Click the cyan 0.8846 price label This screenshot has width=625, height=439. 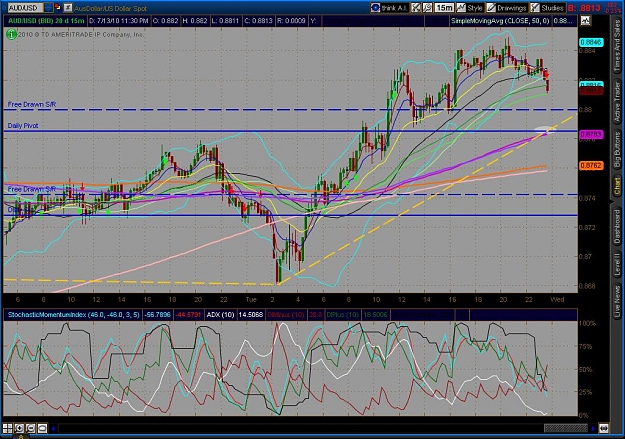591,42
